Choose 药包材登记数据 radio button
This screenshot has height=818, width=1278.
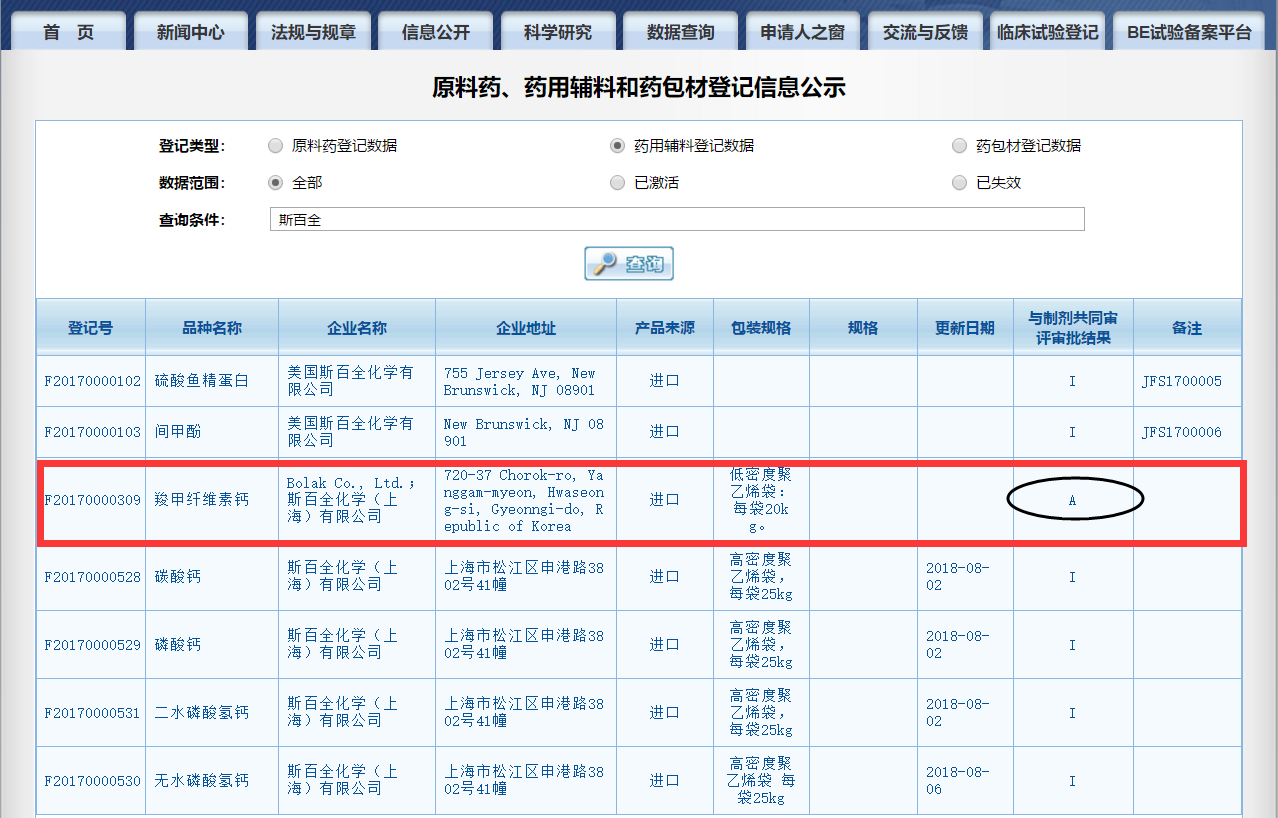960,146
